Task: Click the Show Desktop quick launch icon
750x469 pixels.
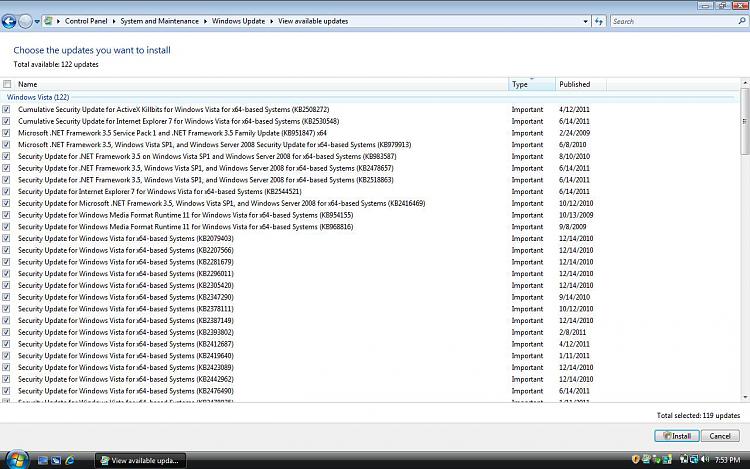Action: pos(43,460)
